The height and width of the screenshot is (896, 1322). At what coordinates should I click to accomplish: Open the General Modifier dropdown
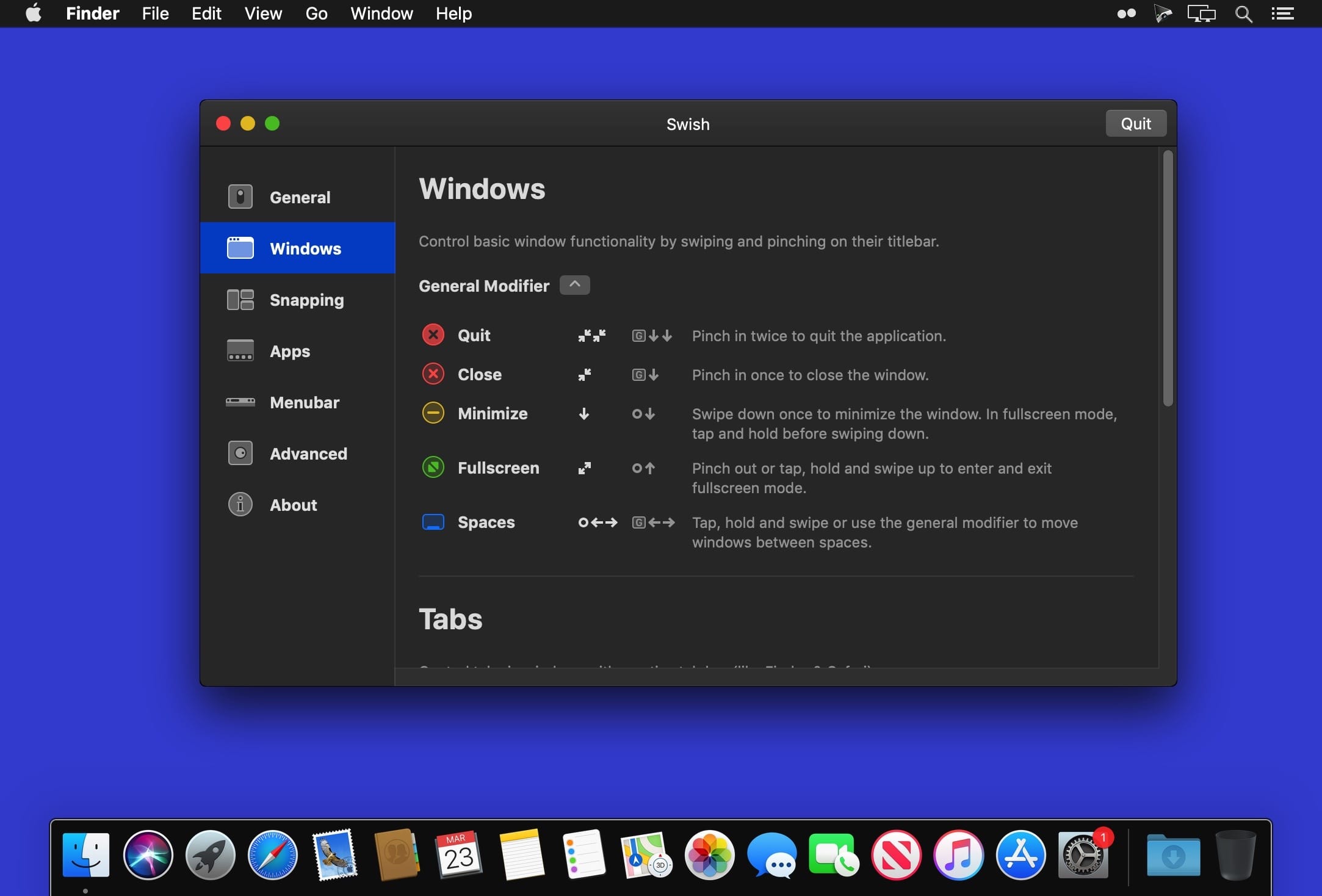coord(574,285)
